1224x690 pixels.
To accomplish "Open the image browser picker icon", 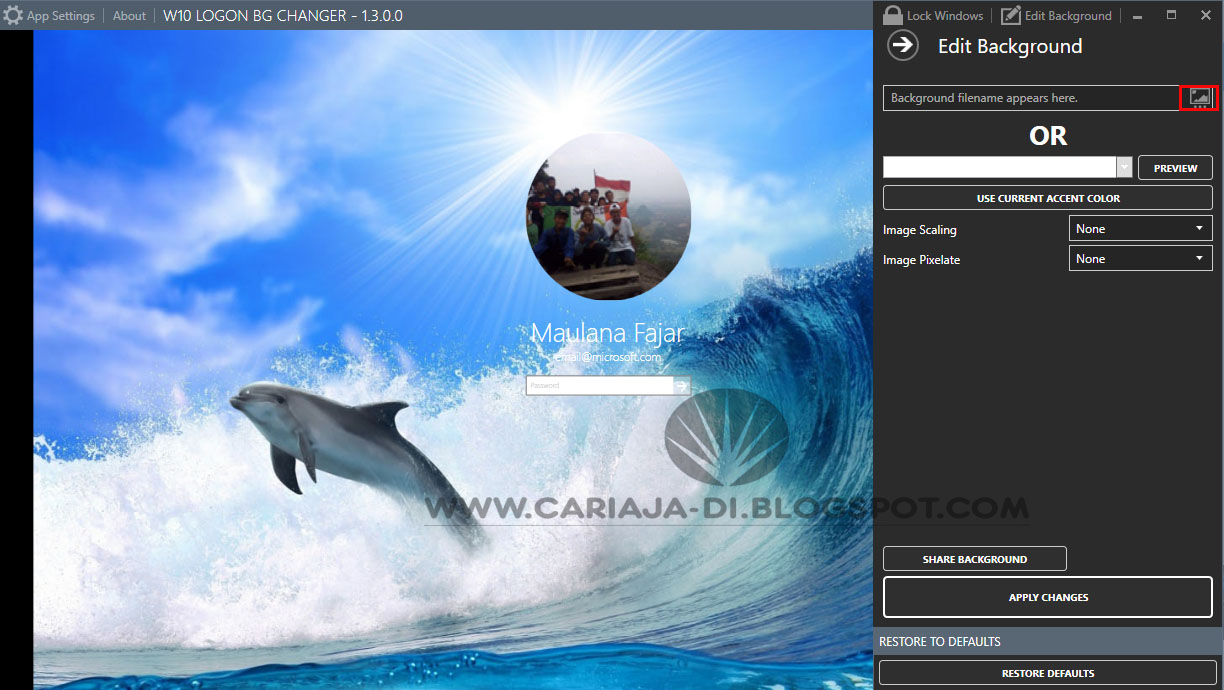I will click(x=1198, y=97).
